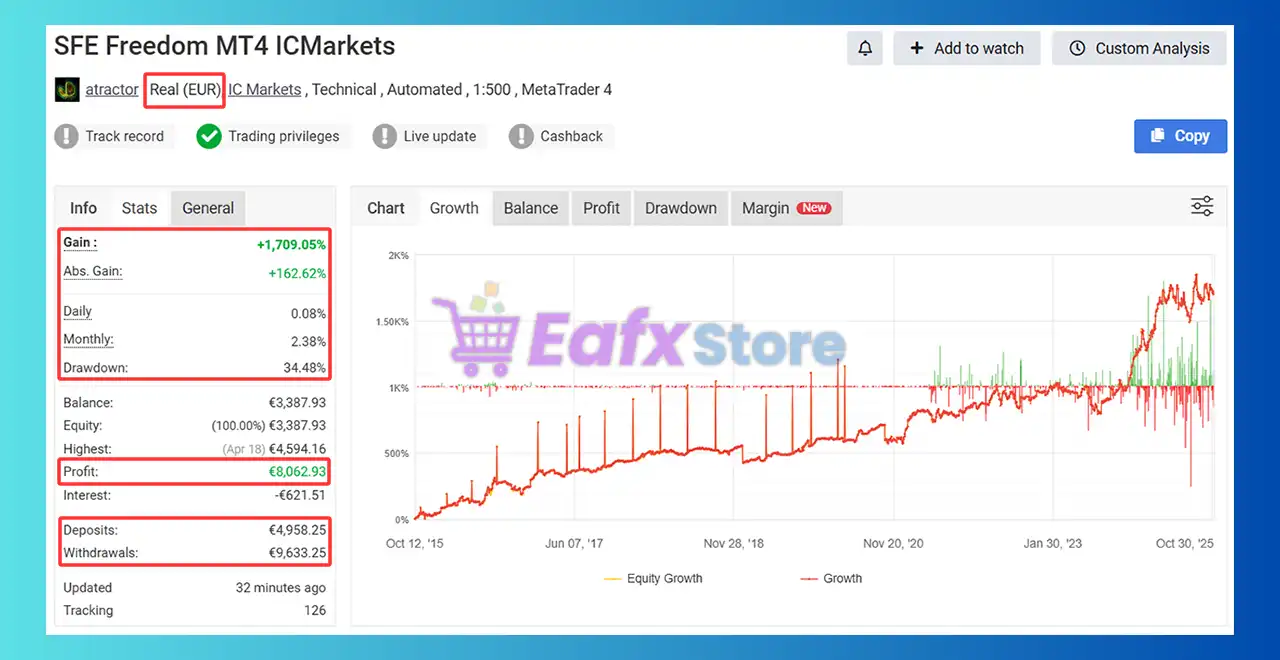Click the notification bell icon

864,48
